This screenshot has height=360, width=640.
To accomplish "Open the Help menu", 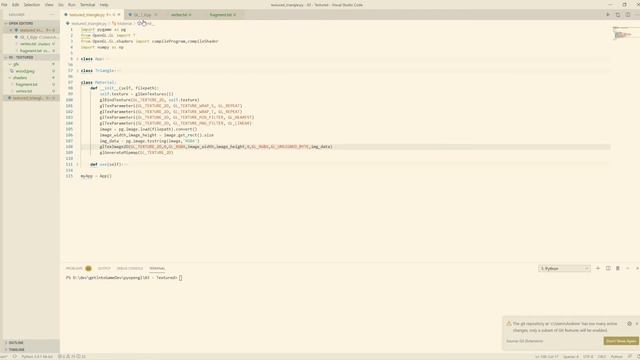I will click(104, 5).
